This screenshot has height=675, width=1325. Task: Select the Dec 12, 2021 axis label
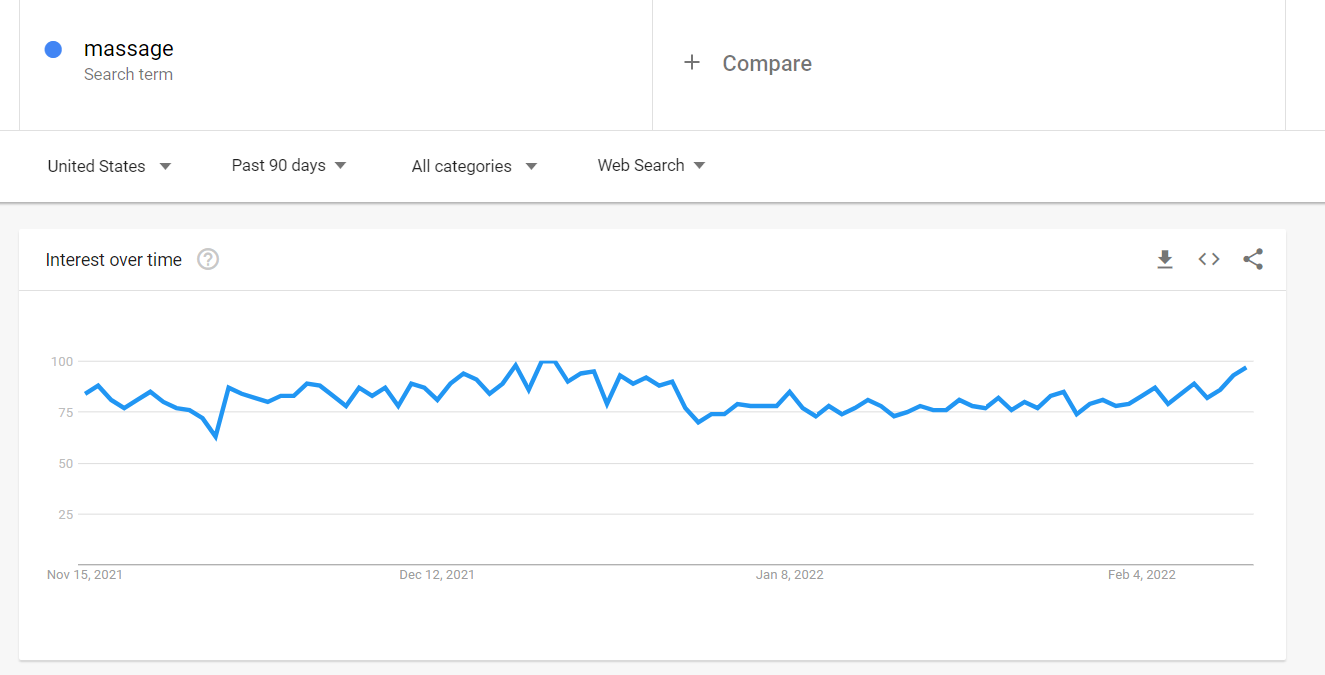click(x=437, y=575)
